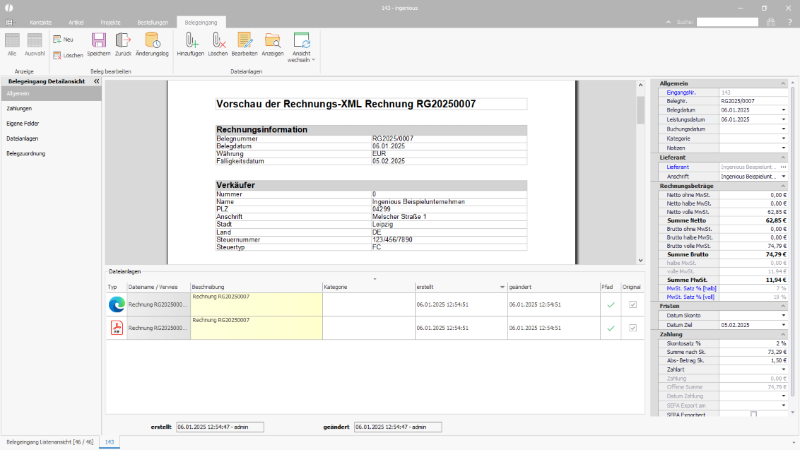Edit attachment with Bearbeiten

point(244,44)
